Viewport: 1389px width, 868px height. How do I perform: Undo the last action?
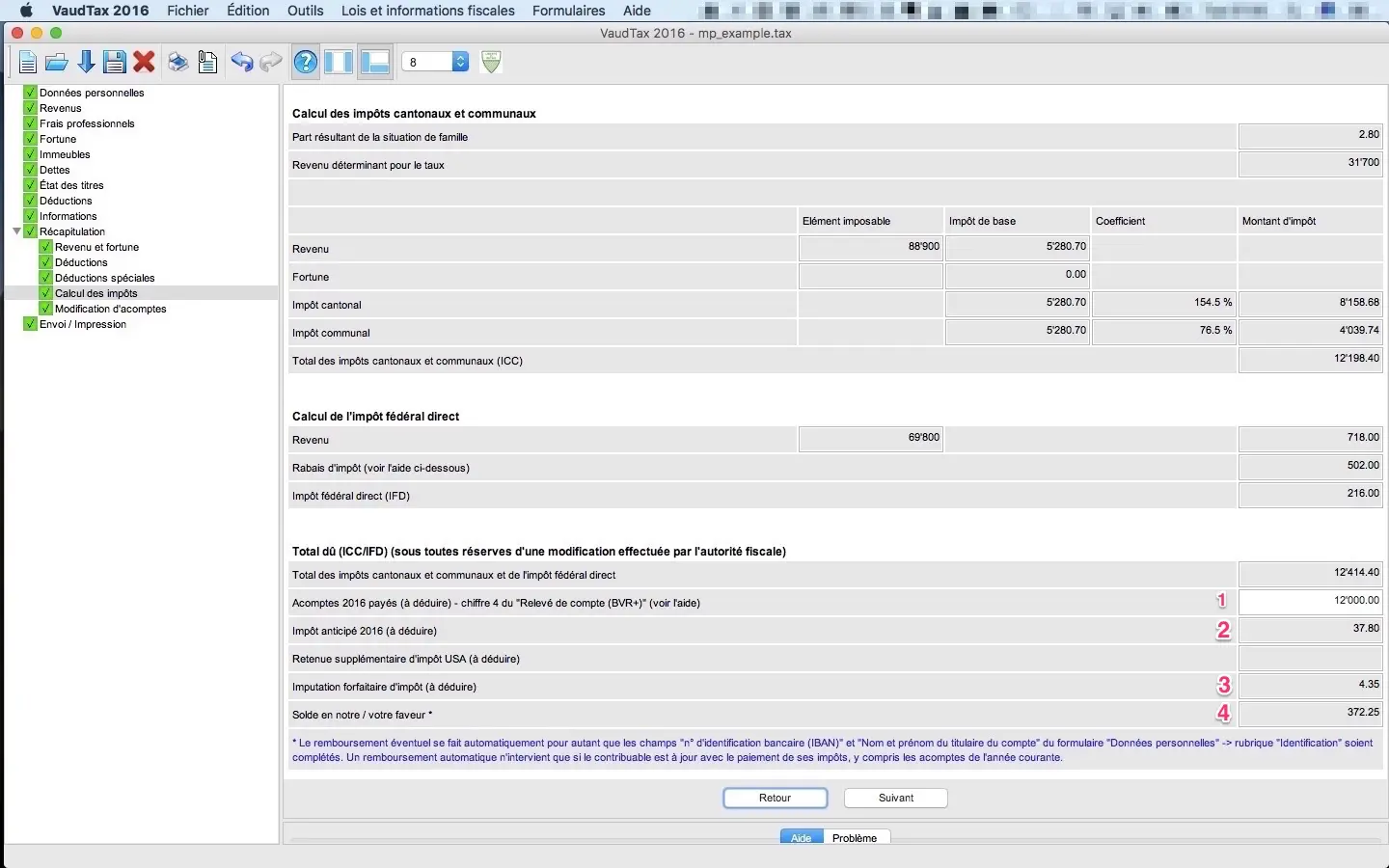tap(242, 63)
